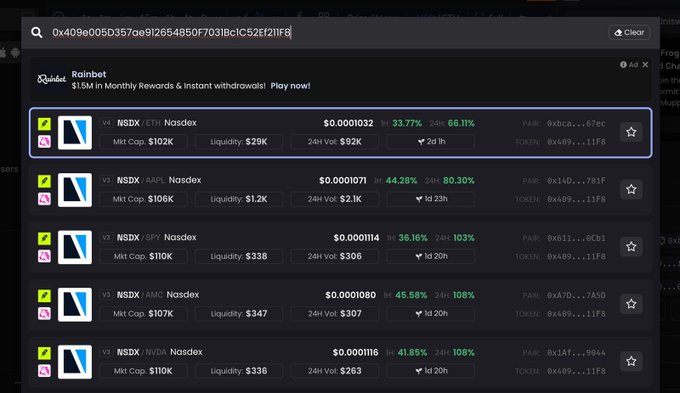Click the Liquidity $29K box

click(x=239, y=142)
